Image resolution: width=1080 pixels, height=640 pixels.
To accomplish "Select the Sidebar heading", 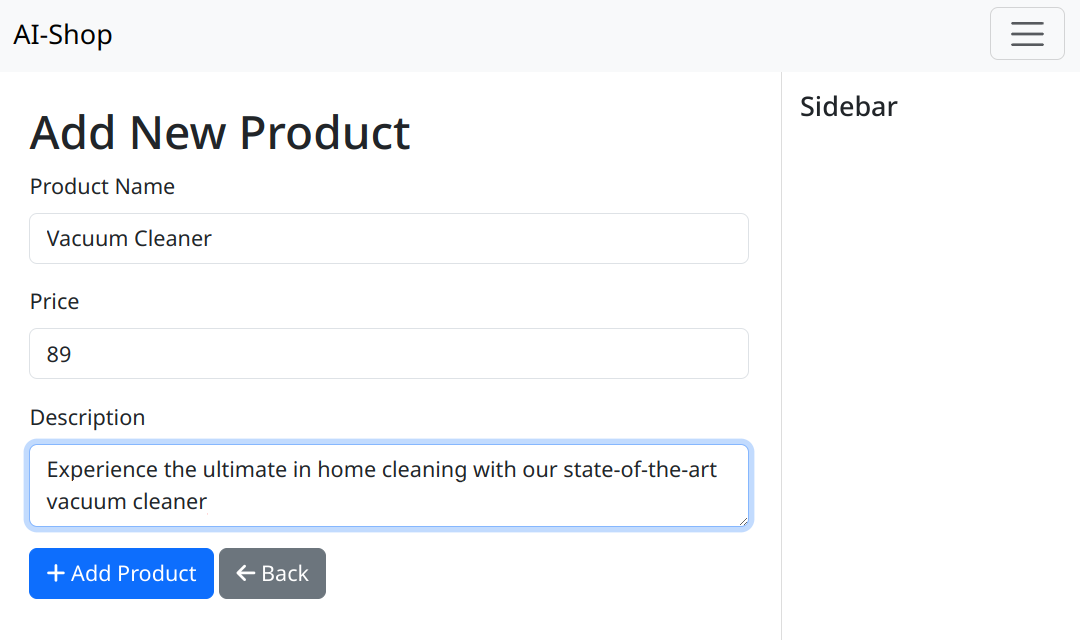I will 849,107.
